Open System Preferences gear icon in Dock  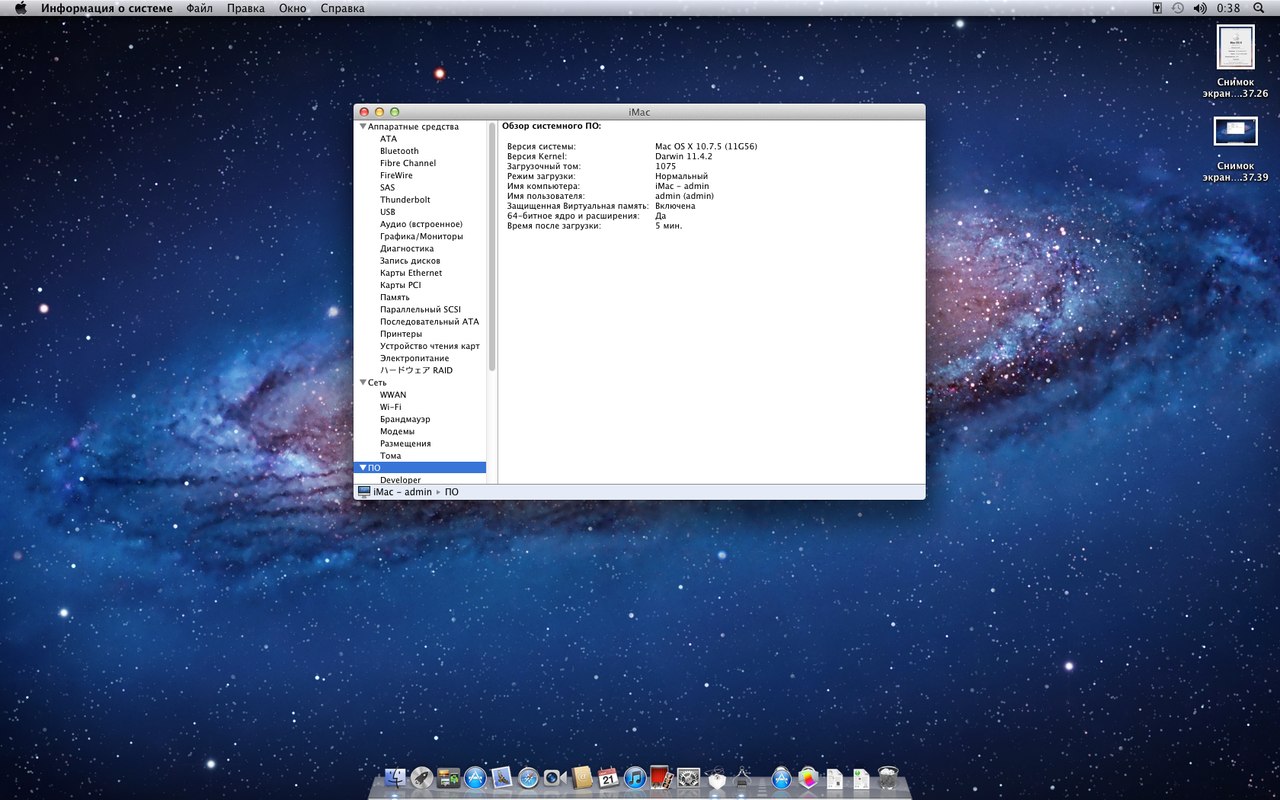click(x=688, y=778)
